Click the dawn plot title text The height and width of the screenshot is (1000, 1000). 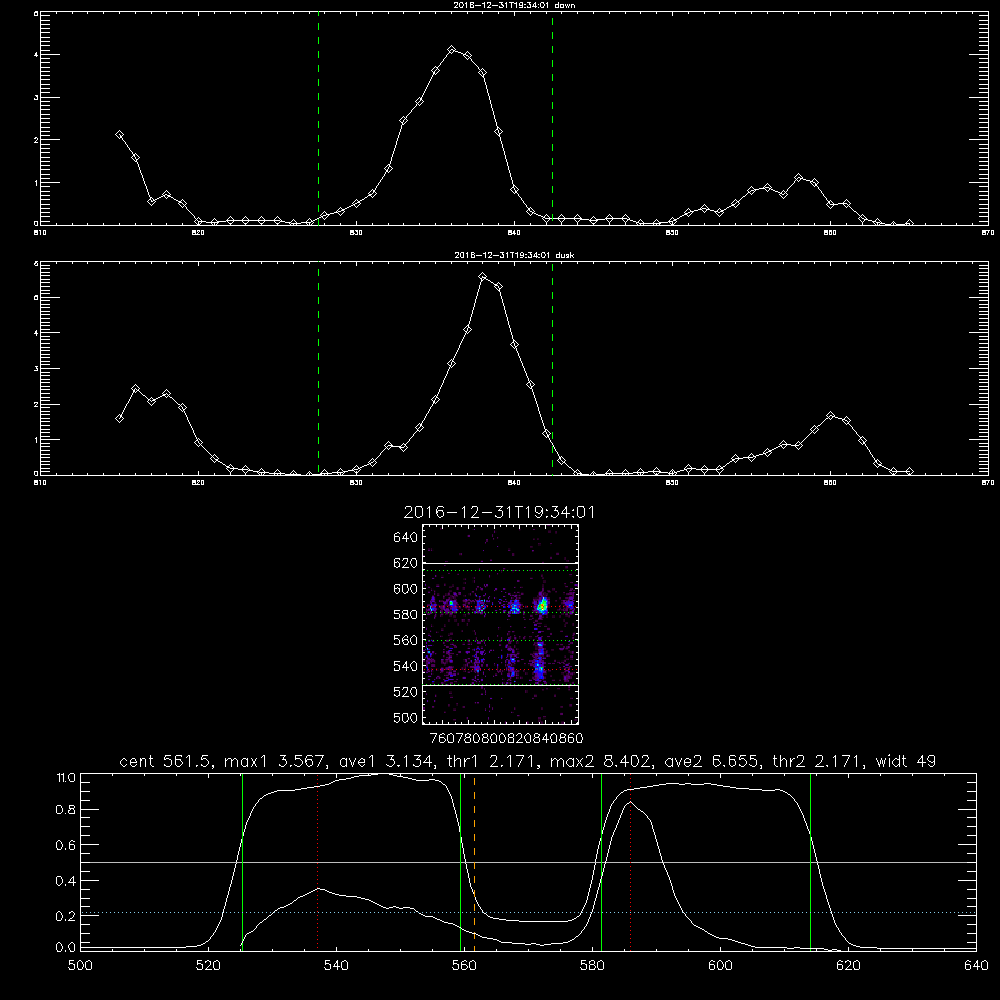(x=514, y=5)
